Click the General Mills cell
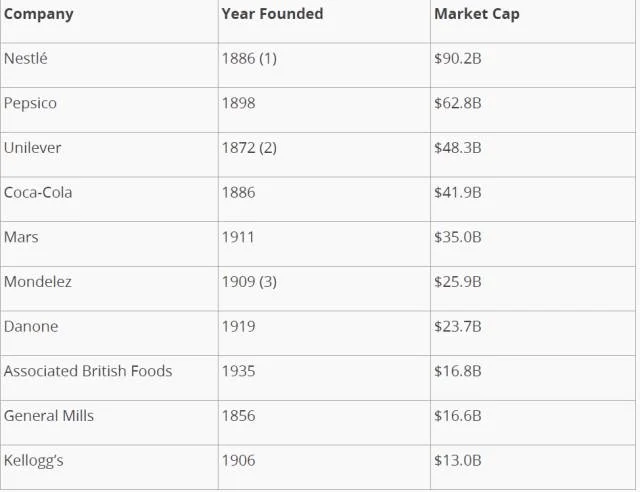 tap(49, 416)
